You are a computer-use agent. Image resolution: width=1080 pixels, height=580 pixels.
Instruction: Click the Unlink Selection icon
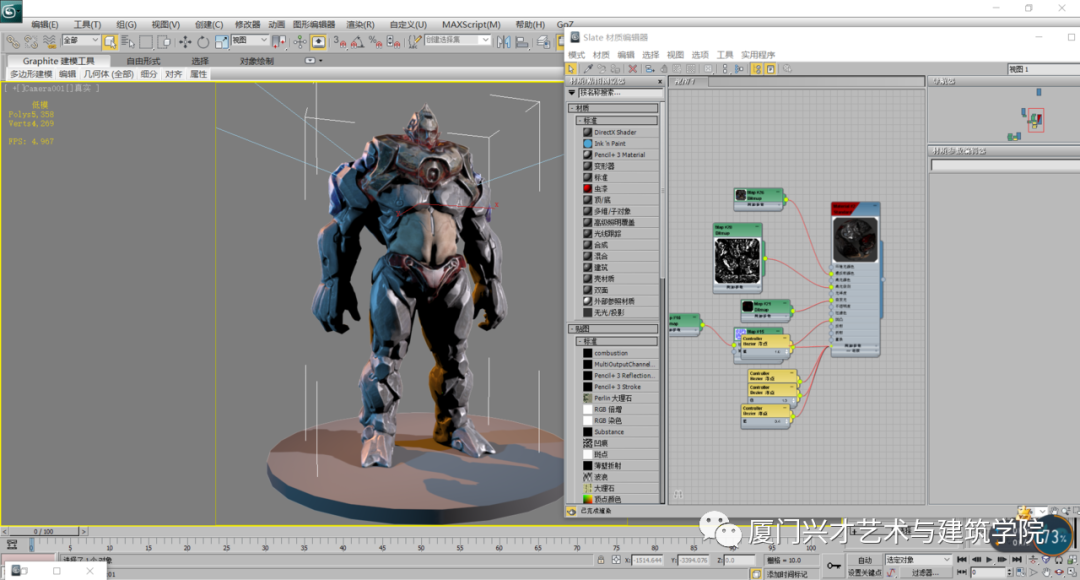[x=31, y=41]
